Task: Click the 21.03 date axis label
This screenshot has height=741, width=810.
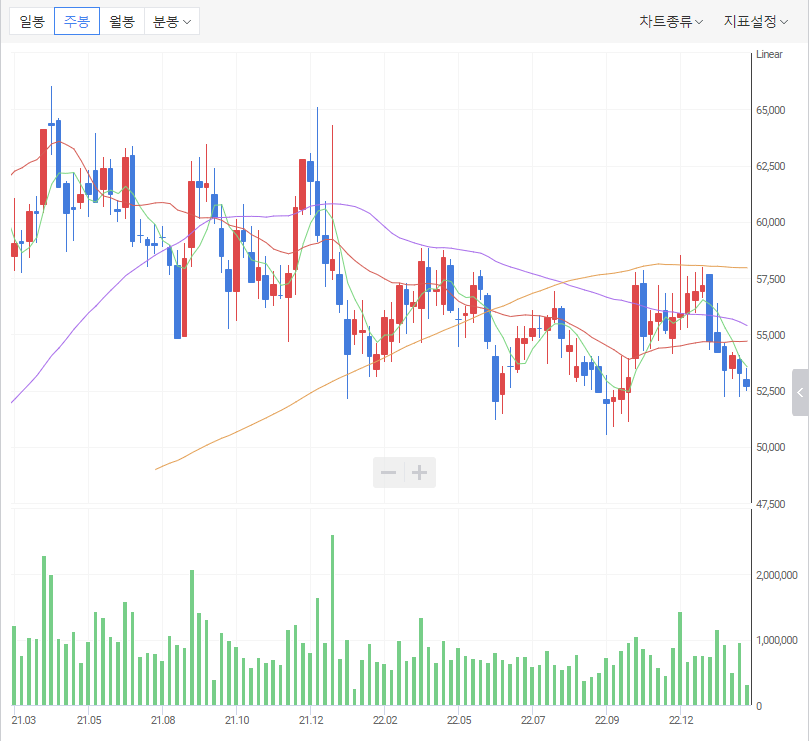Action: [x=24, y=720]
